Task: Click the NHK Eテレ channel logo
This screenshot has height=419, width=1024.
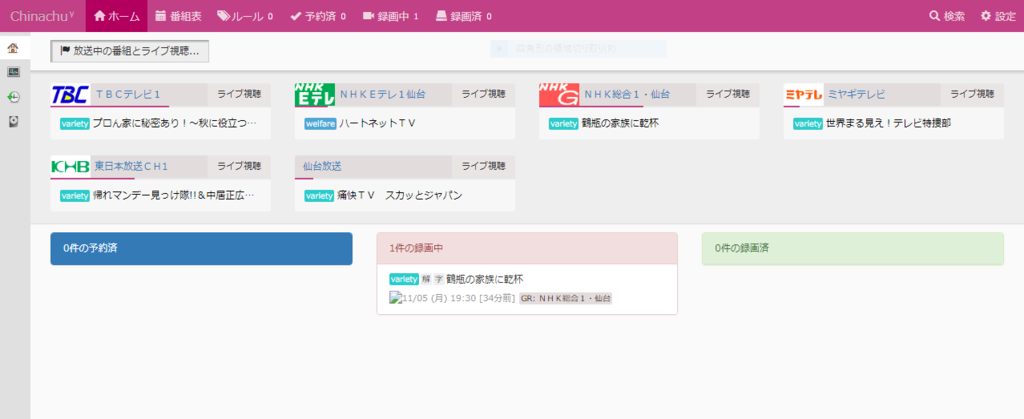Action: [314, 95]
